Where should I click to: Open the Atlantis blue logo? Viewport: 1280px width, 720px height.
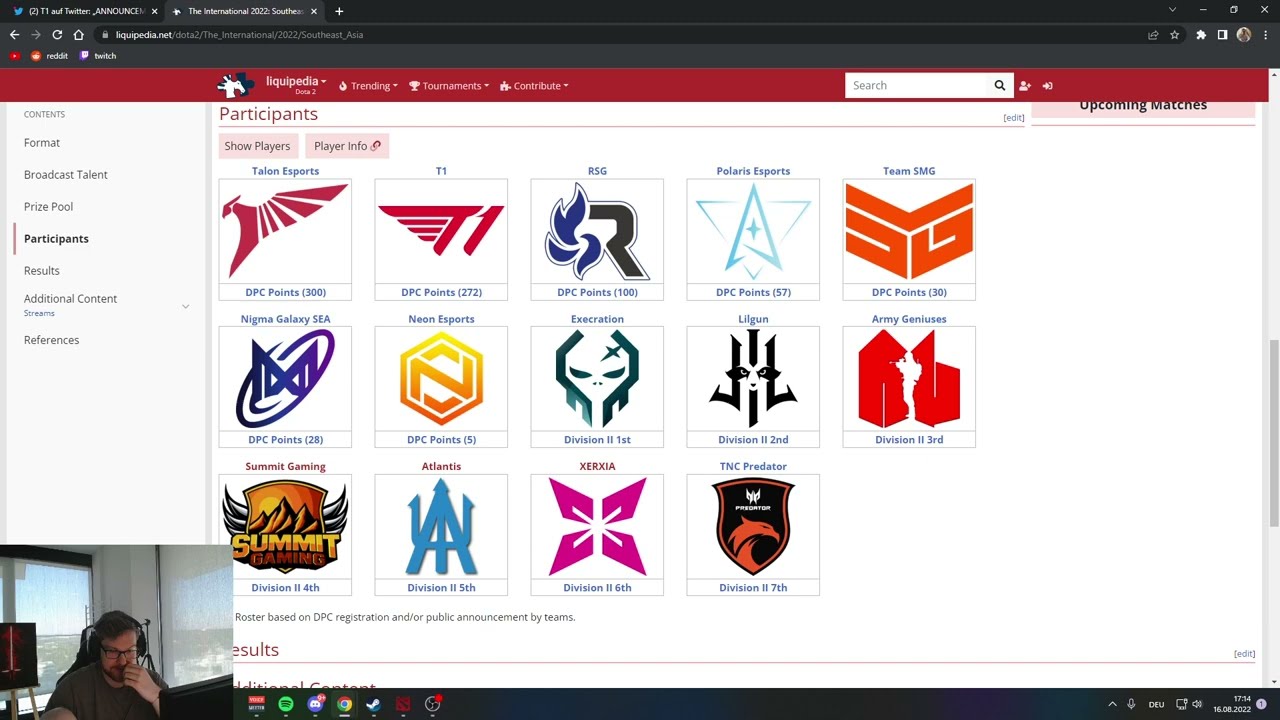(x=441, y=526)
